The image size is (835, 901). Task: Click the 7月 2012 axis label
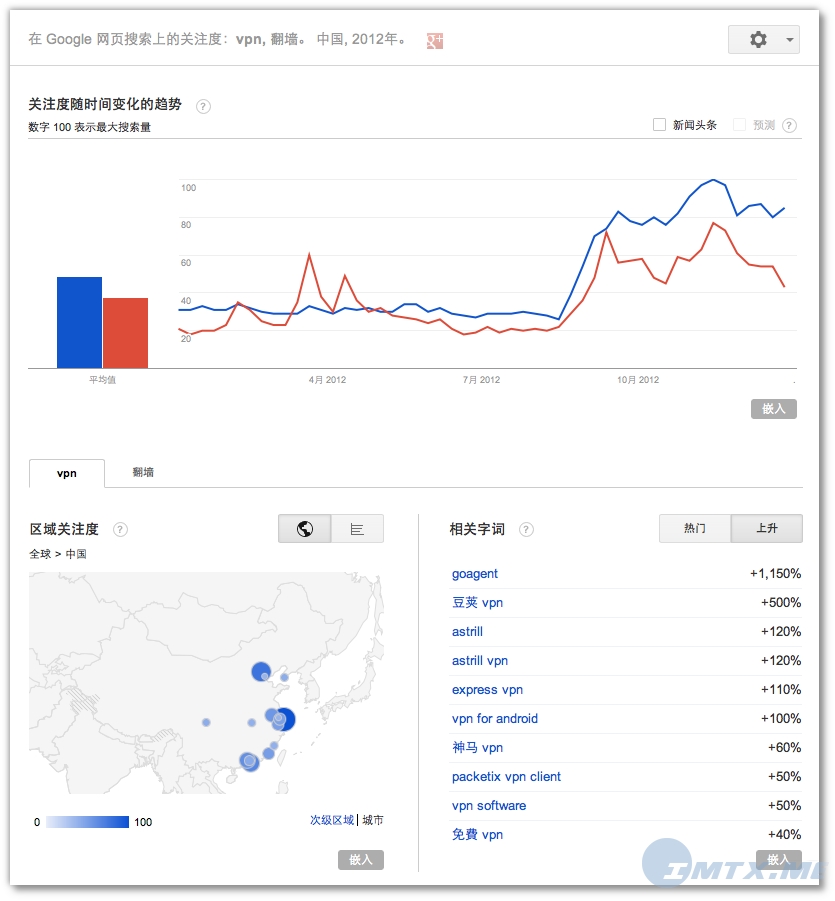point(481,380)
